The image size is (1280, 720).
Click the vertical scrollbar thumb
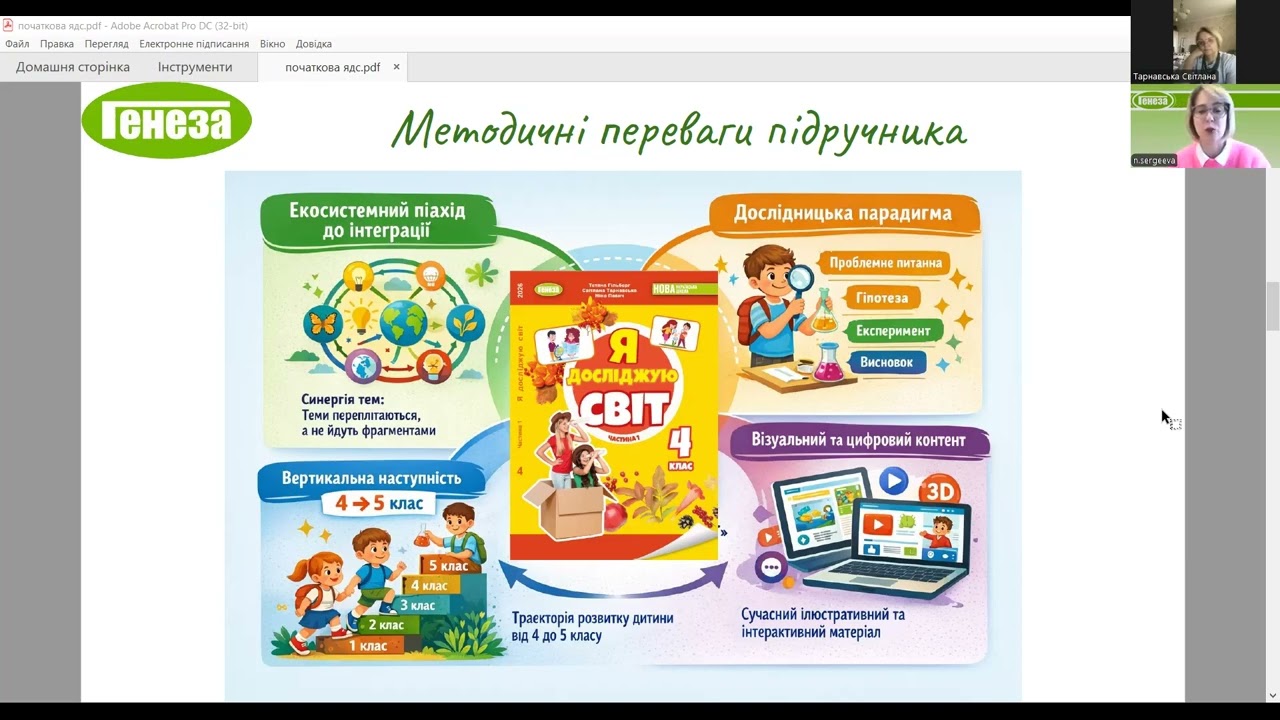coord(1273,305)
